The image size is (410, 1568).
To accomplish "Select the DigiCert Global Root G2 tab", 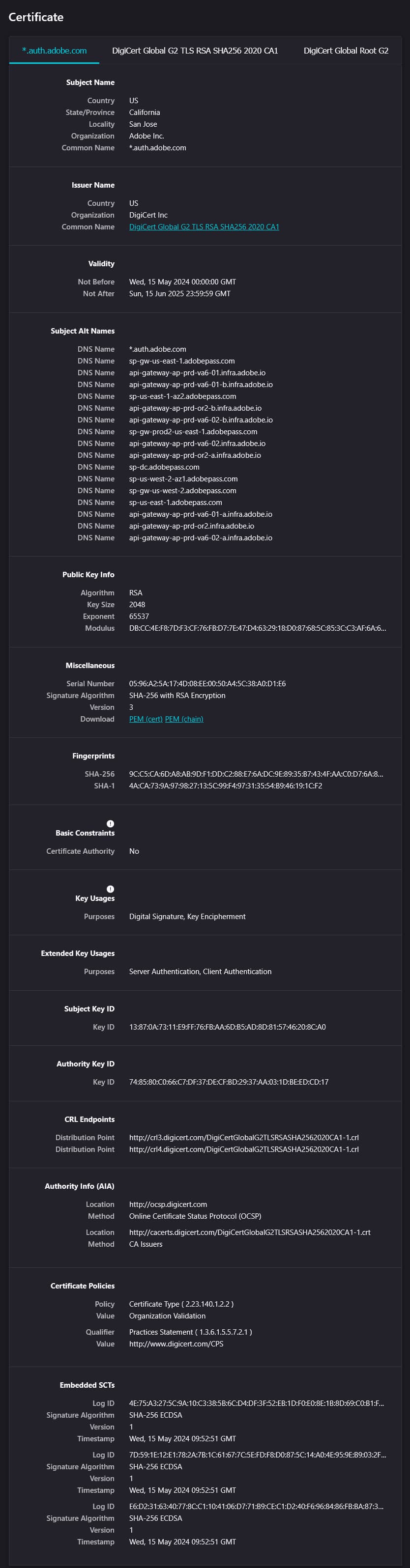I will point(346,51).
